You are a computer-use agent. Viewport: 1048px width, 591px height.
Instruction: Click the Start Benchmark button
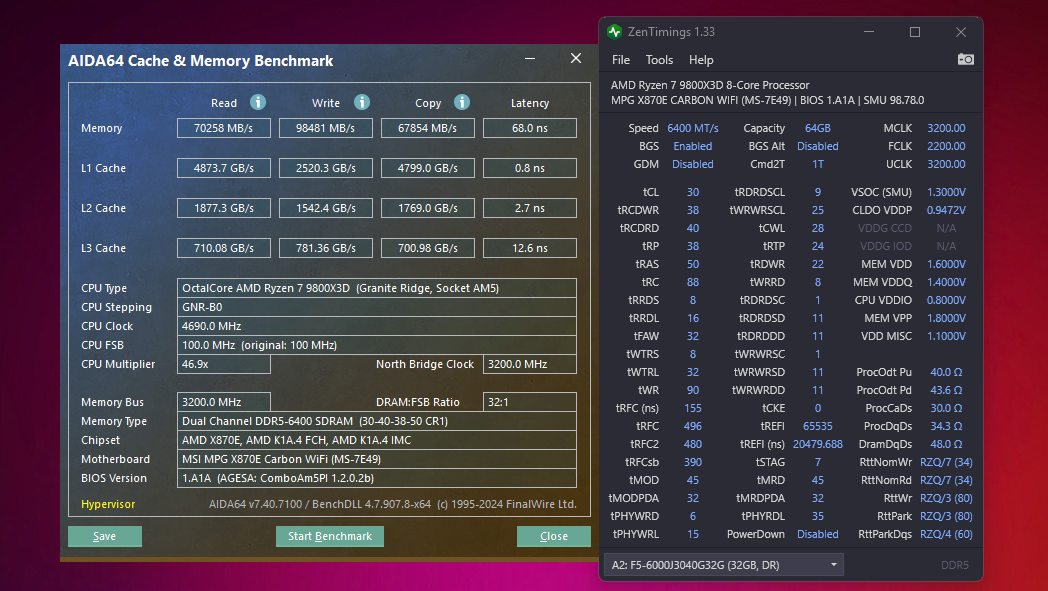(329, 536)
